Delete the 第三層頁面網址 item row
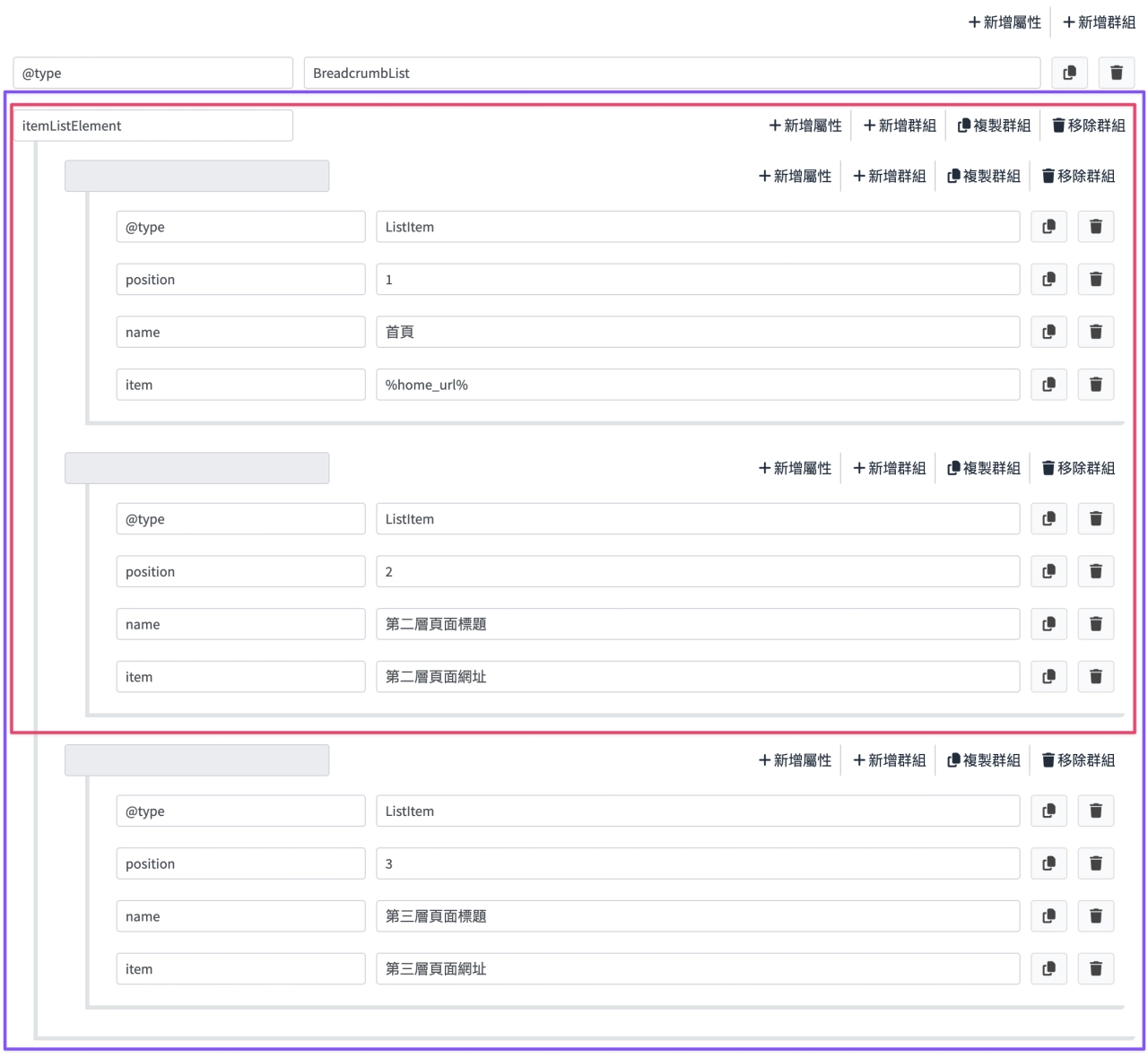The image size is (1148, 1058). pyautogui.click(x=1096, y=969)
